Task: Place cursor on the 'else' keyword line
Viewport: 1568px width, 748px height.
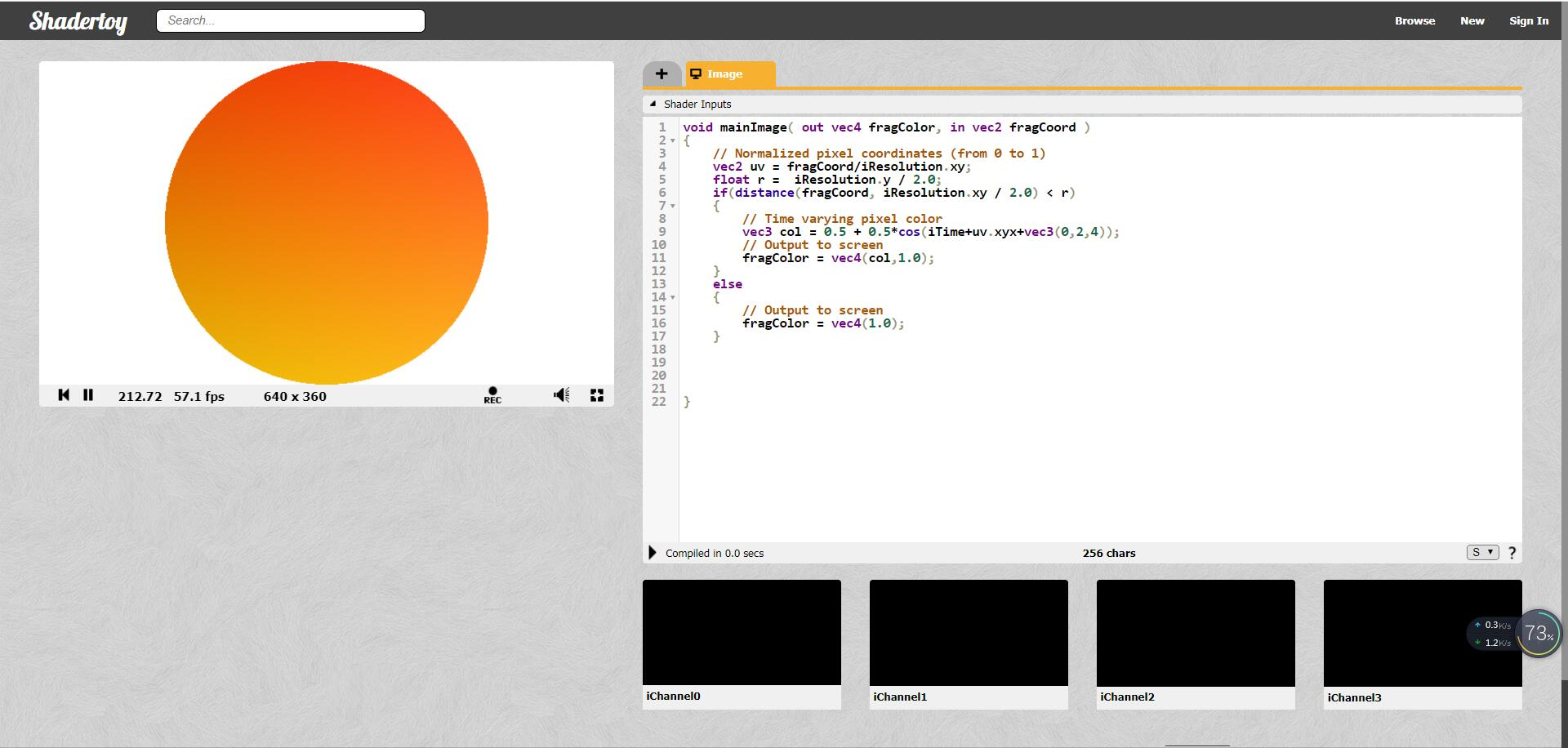Action: pos(727,284)
